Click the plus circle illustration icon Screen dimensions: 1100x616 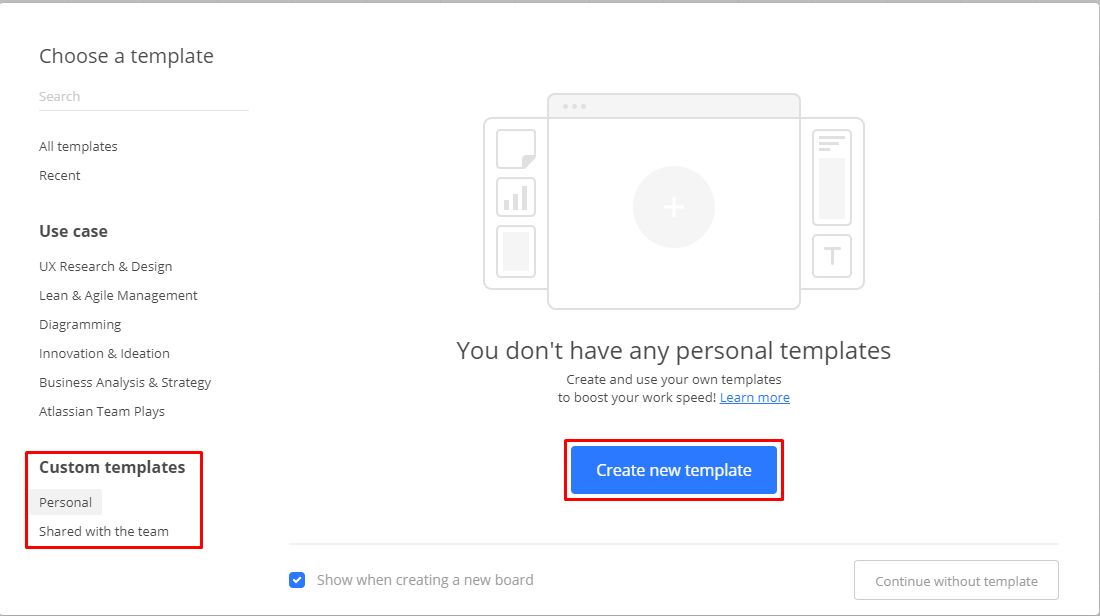673,207
